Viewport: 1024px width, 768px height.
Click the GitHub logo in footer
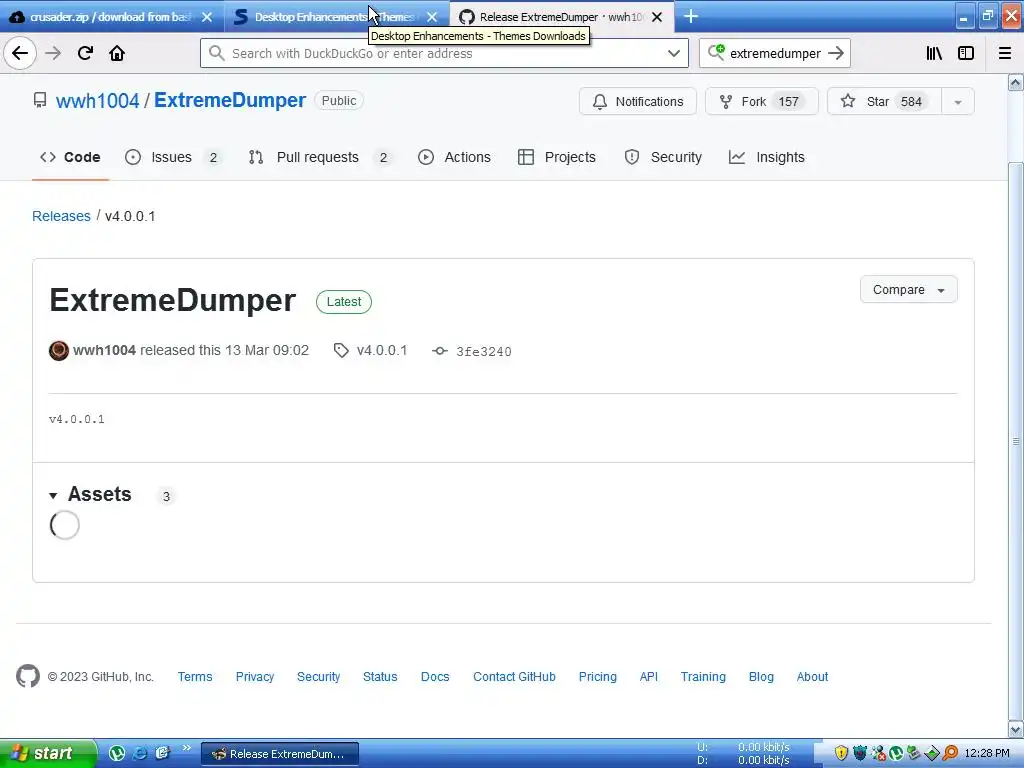pyautogui.click(x=28, y=677)
